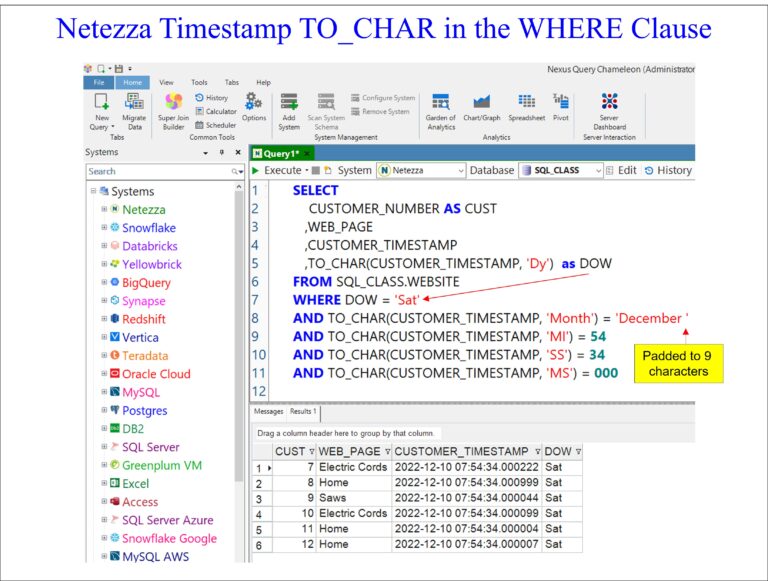Viewport: 768px width, 581px height.
Task: Open the Help ribbon tab
Action: pos(263,82)
